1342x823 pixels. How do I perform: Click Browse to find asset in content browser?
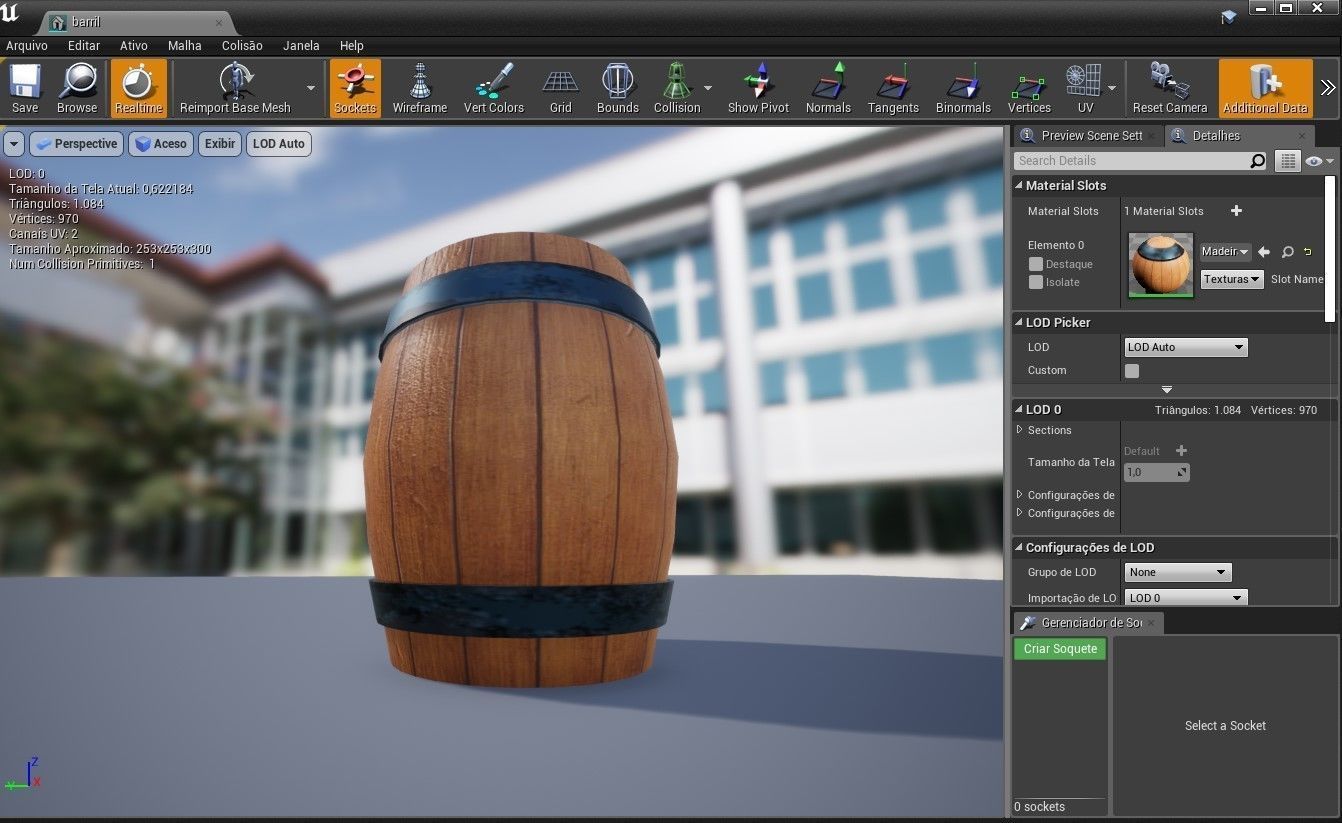pos(77,88)
